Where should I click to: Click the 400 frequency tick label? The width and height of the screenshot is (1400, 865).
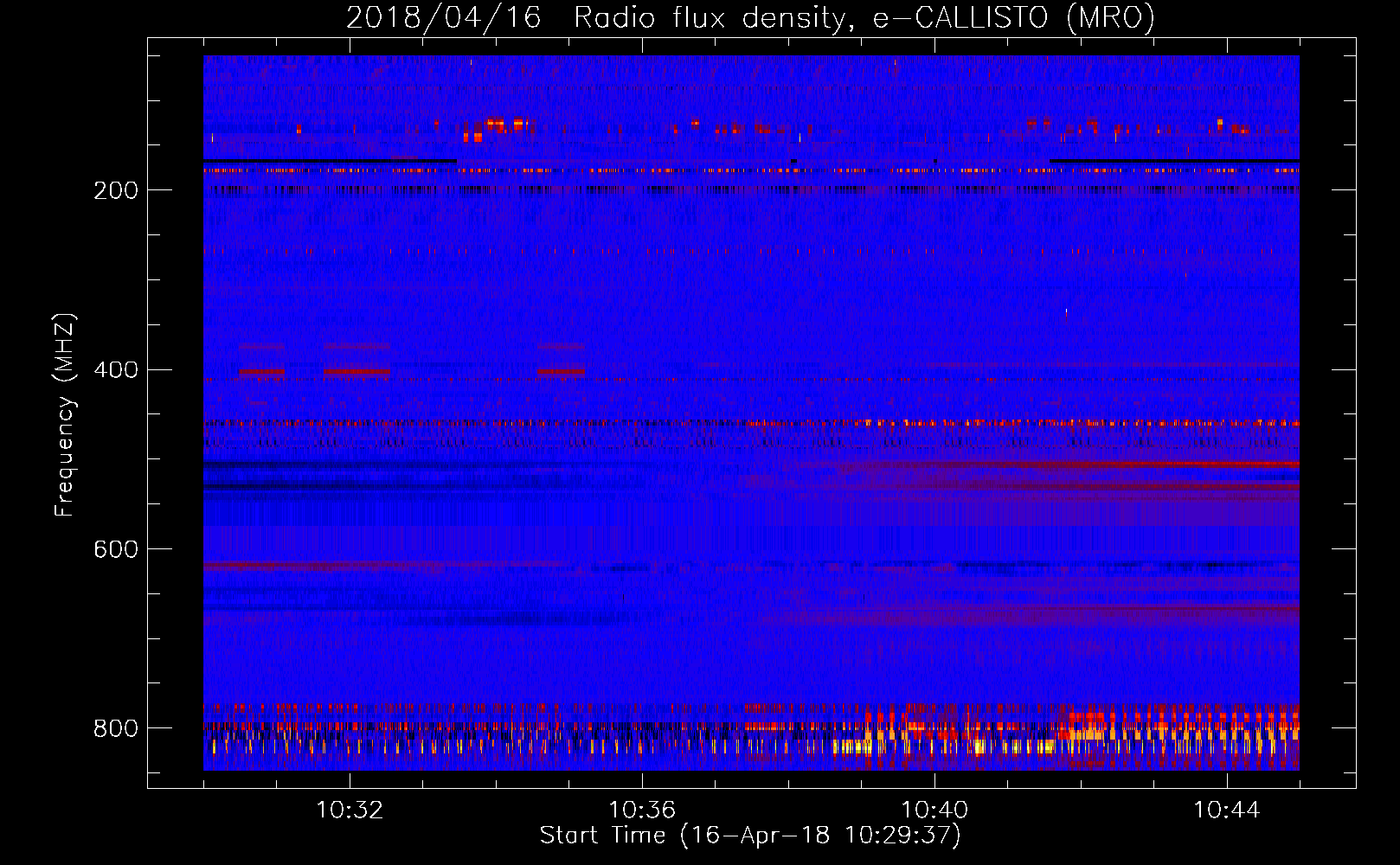coord(116,370)
